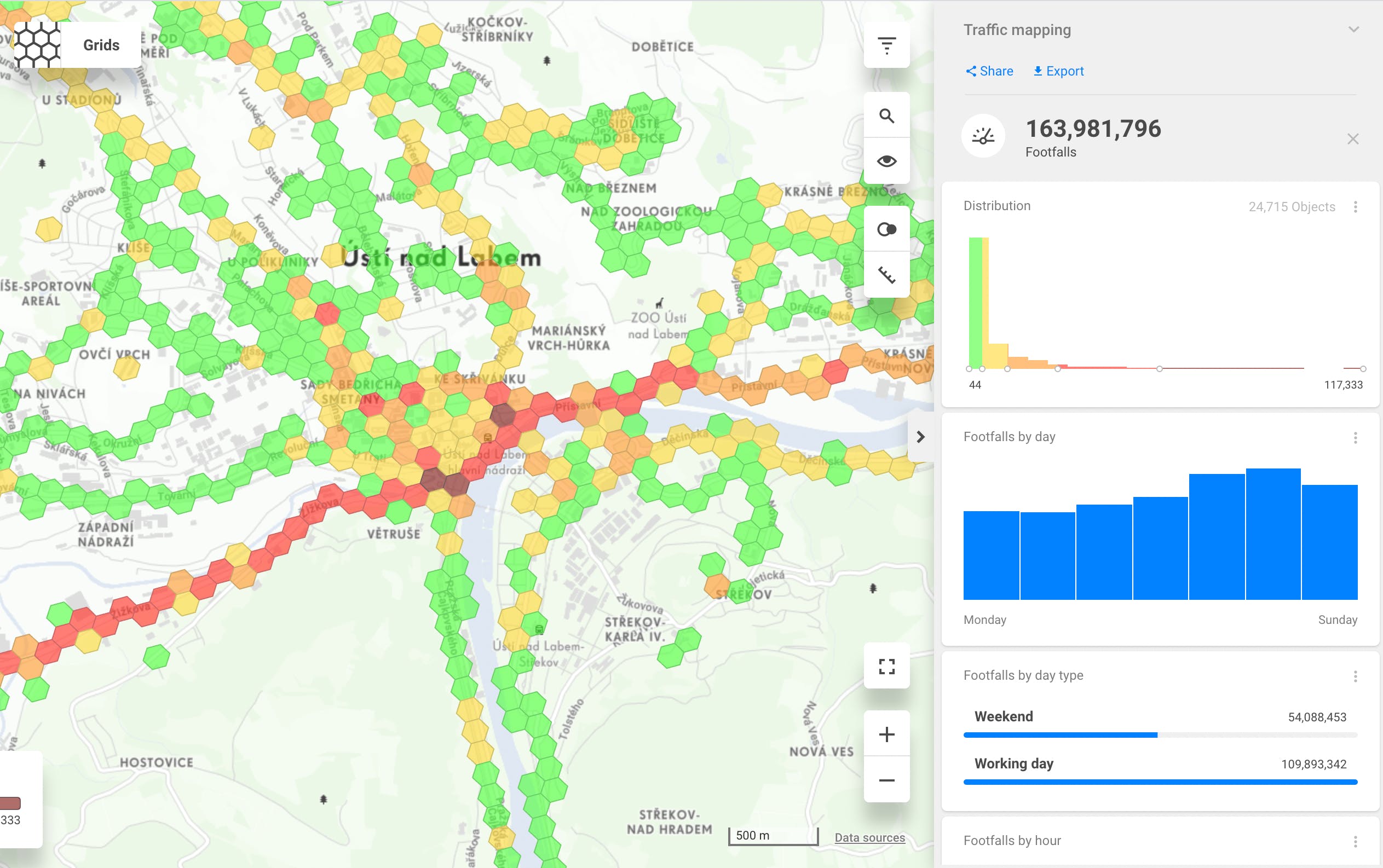Open the Distribution card options menu

(1355, 207)
